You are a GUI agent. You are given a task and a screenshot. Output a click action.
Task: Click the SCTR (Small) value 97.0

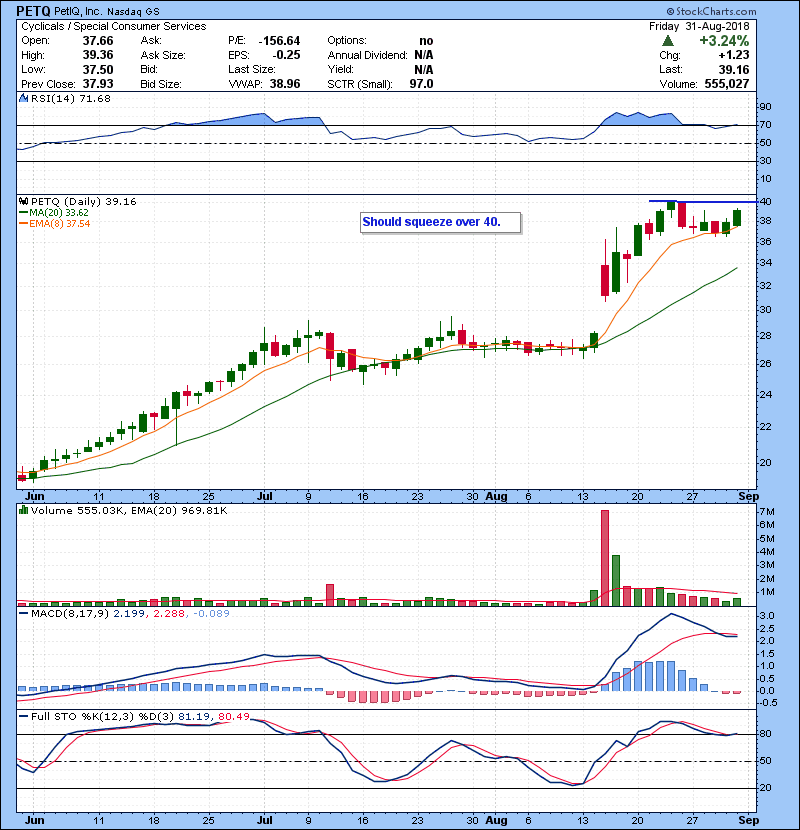pos(421,84)
